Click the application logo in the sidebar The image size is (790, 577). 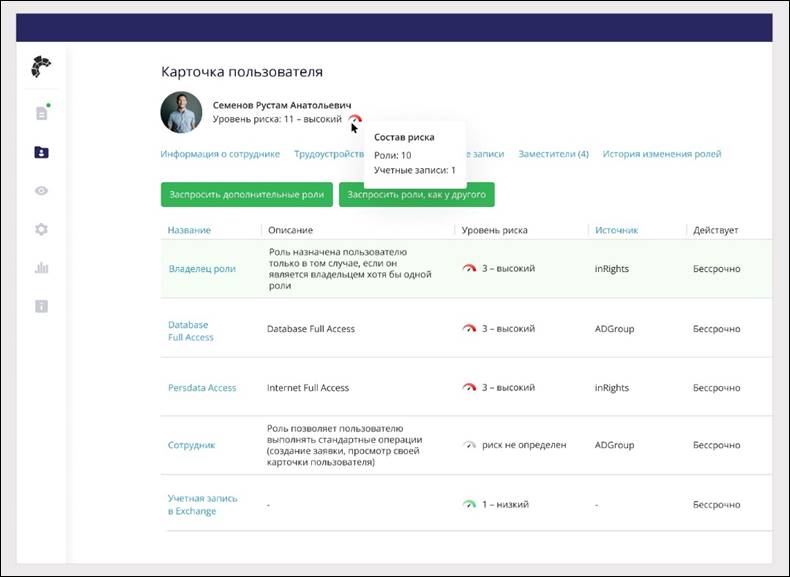(x=41, y=67)
